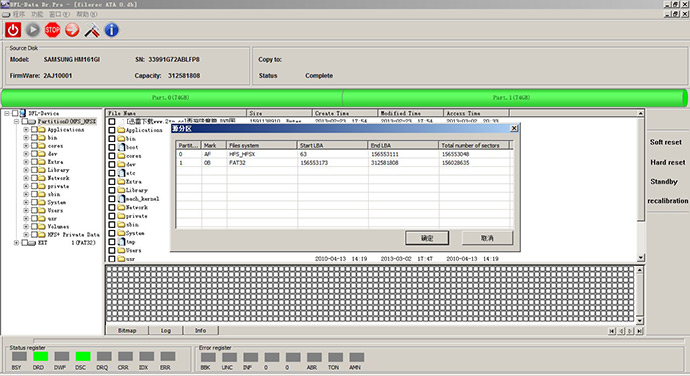Expand the Network tree node
Image resolution: width=690 pixels, height=376 pixels.
(x=26, y=178)
